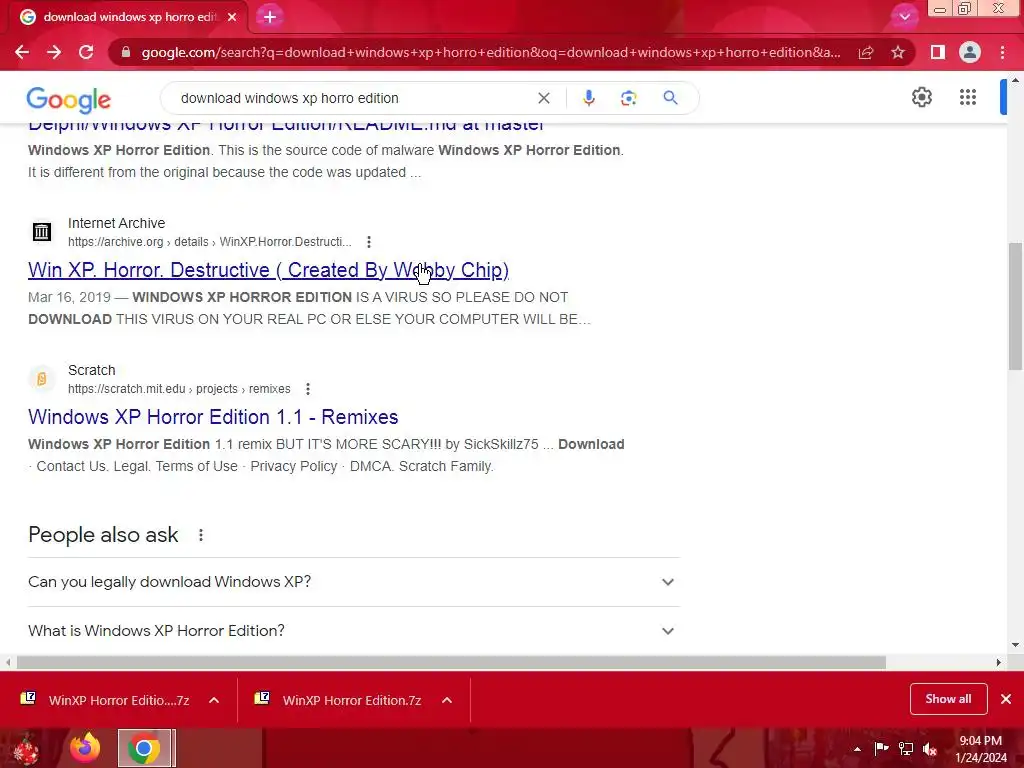
Task: Reload the Google search page
Action: click(x=86, y=52)
